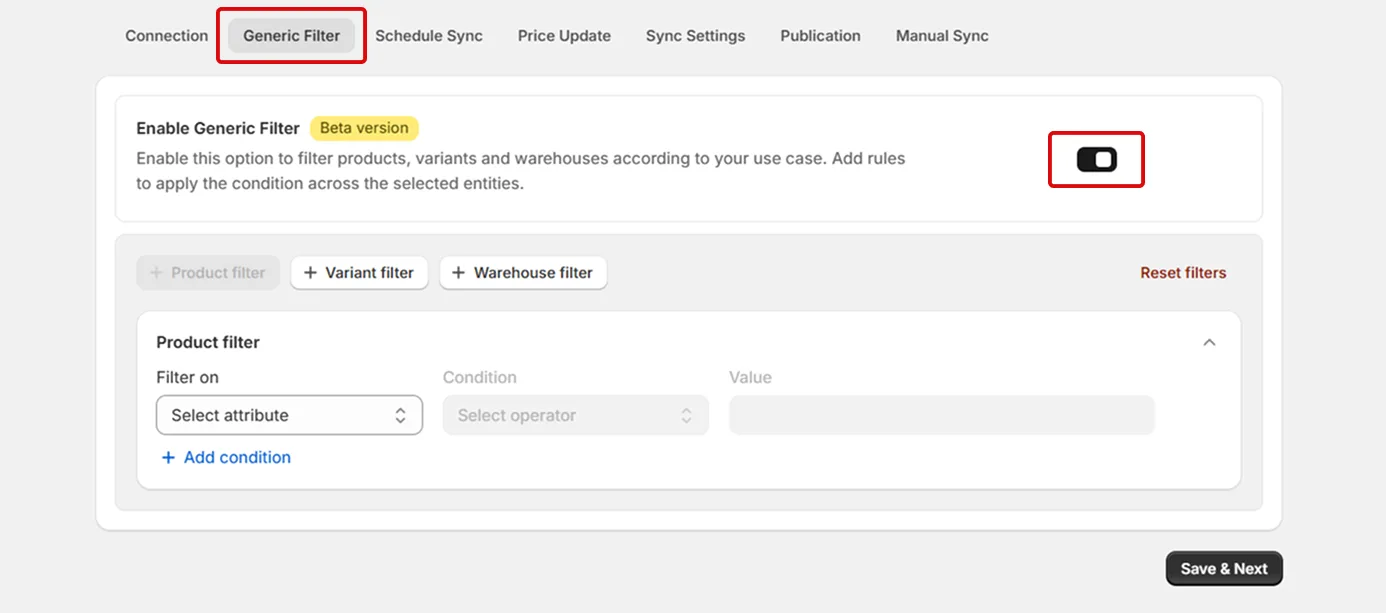Open the Select attribute dropdown
The height and width of the screenshot is (613, 1386).
point(289,415)
